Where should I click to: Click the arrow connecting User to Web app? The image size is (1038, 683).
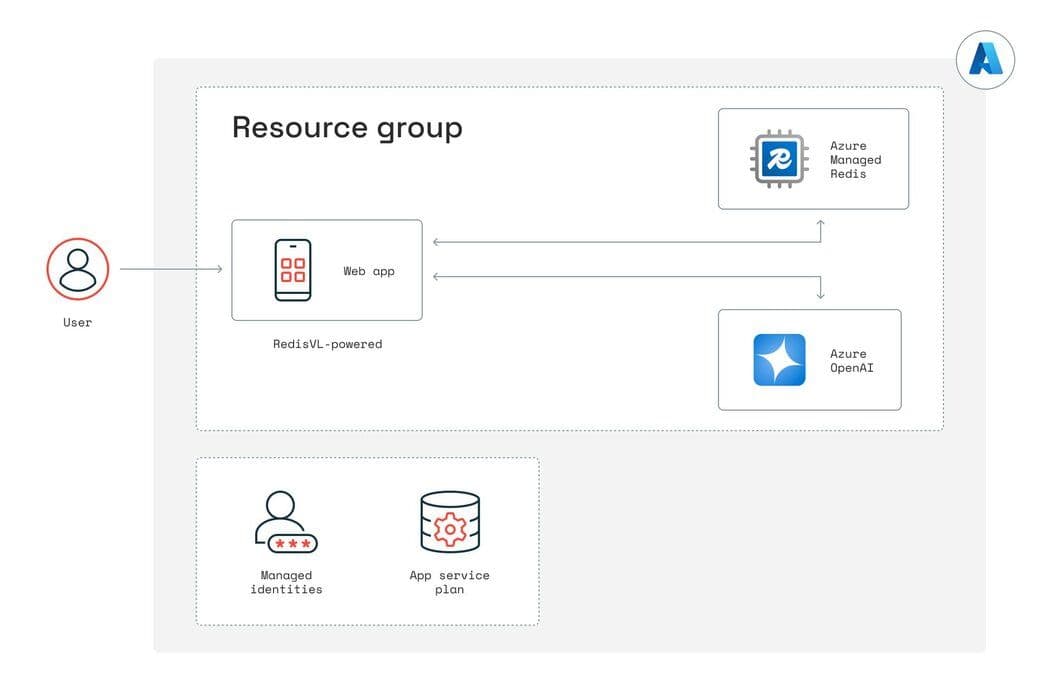[172, 268]
